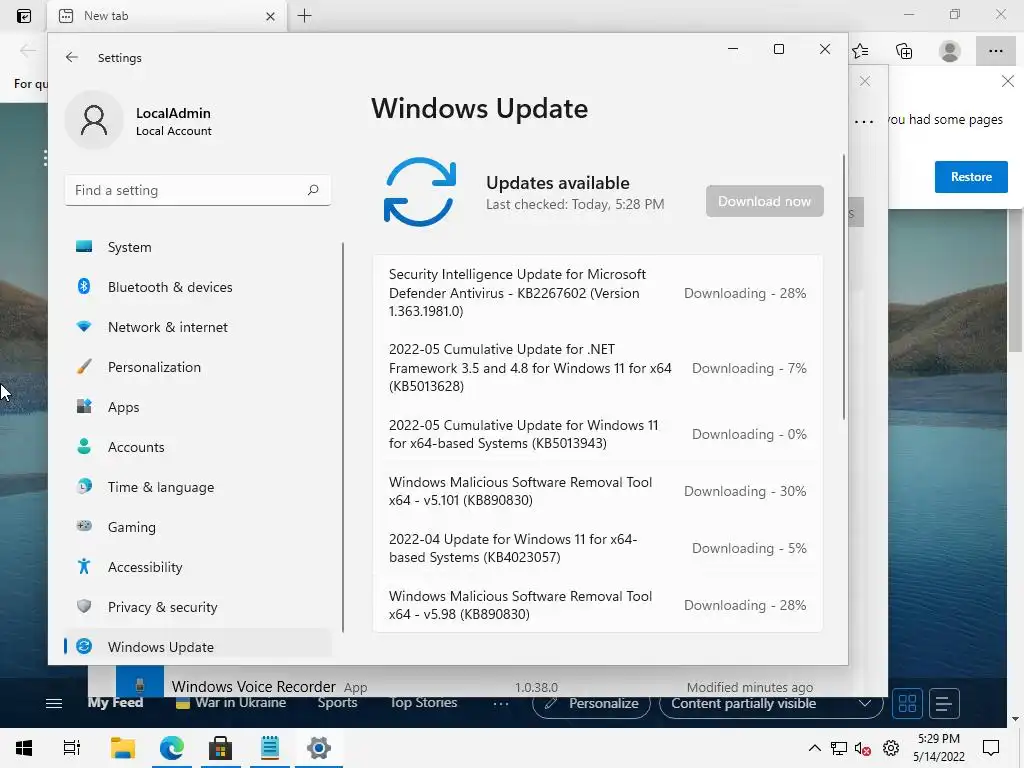
Task: Dismiss the Edge restore pages prompt
Action: 1008,81
